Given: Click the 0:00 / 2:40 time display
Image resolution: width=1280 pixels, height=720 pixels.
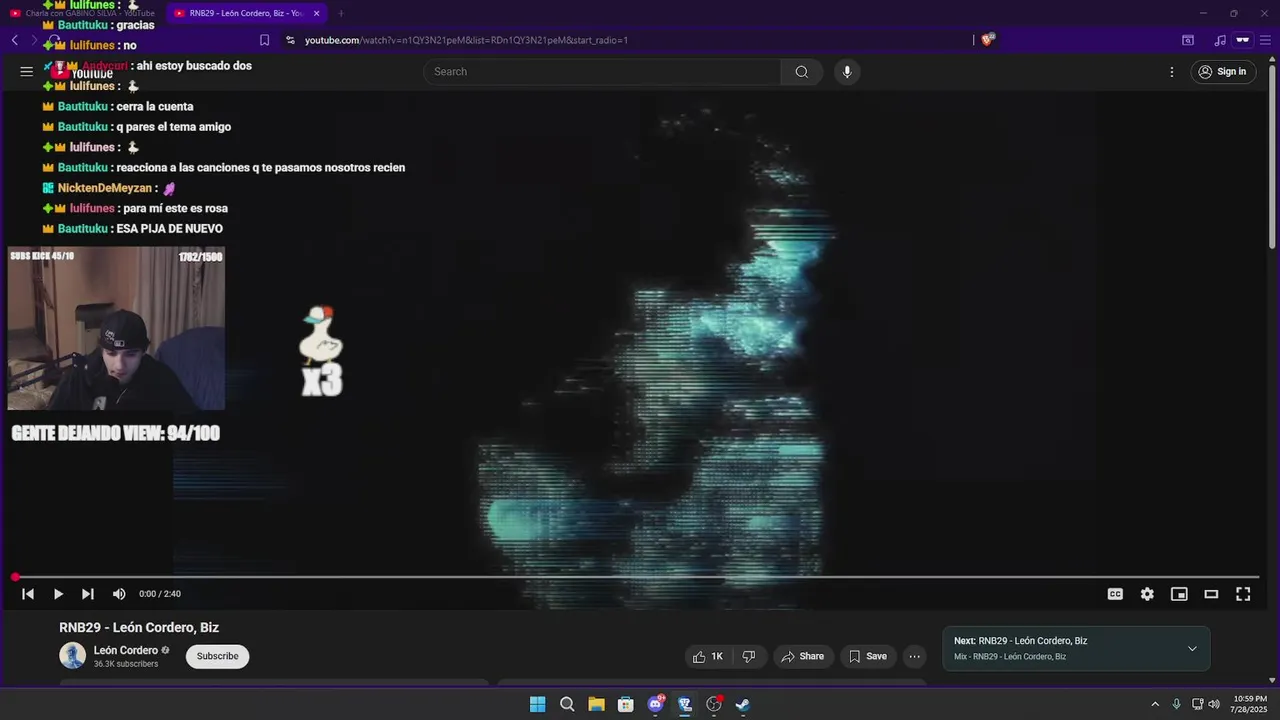Looking at the screenshot, I should click(x=160, y=594).
